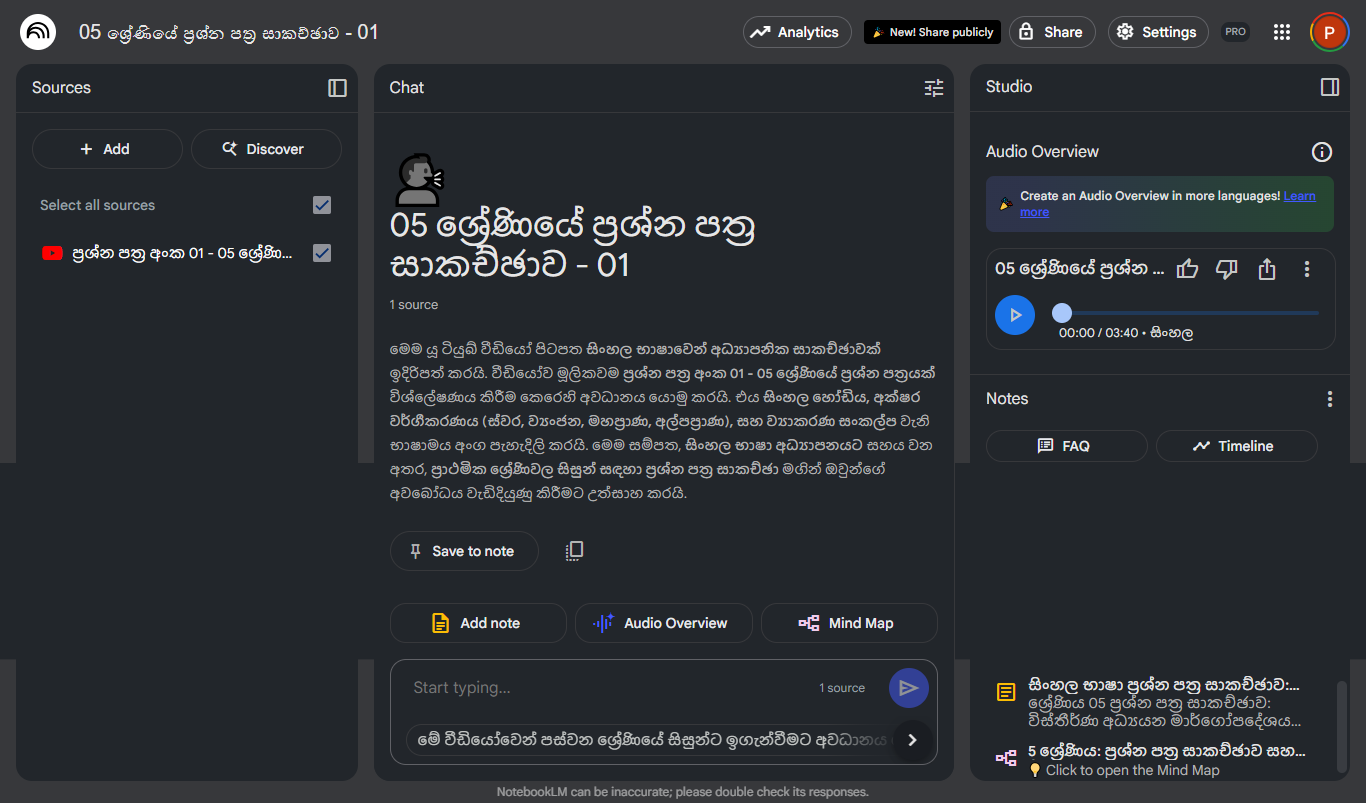
Task: Click the Google apps grid icon
Action: coord(1282,31)
